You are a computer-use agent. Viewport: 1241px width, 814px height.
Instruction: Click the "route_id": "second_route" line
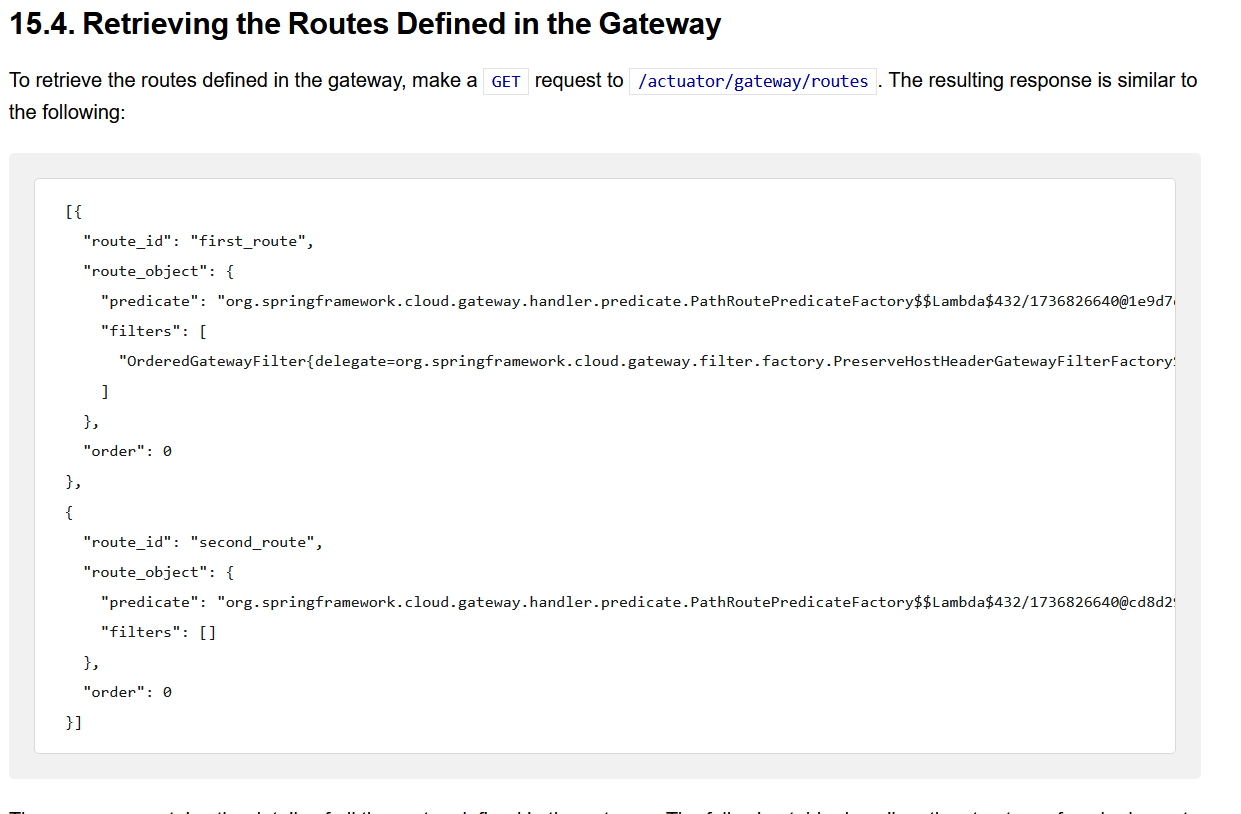coord(203,542)
